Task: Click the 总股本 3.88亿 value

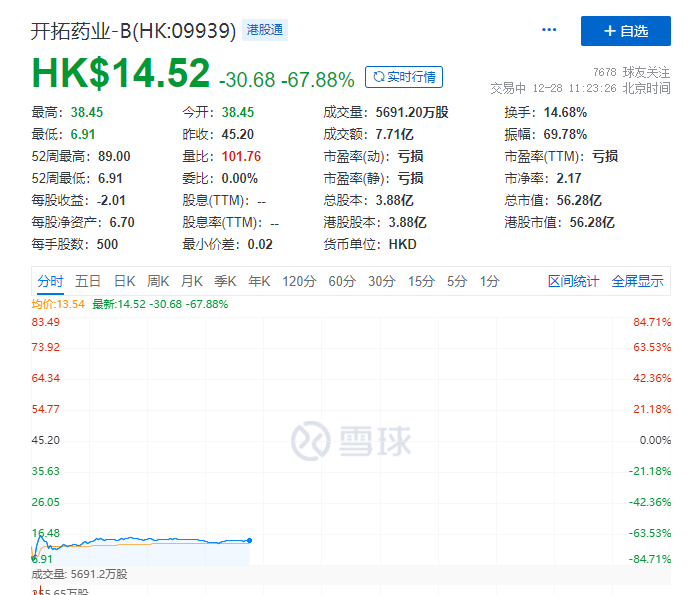Action: click(394, 201)
